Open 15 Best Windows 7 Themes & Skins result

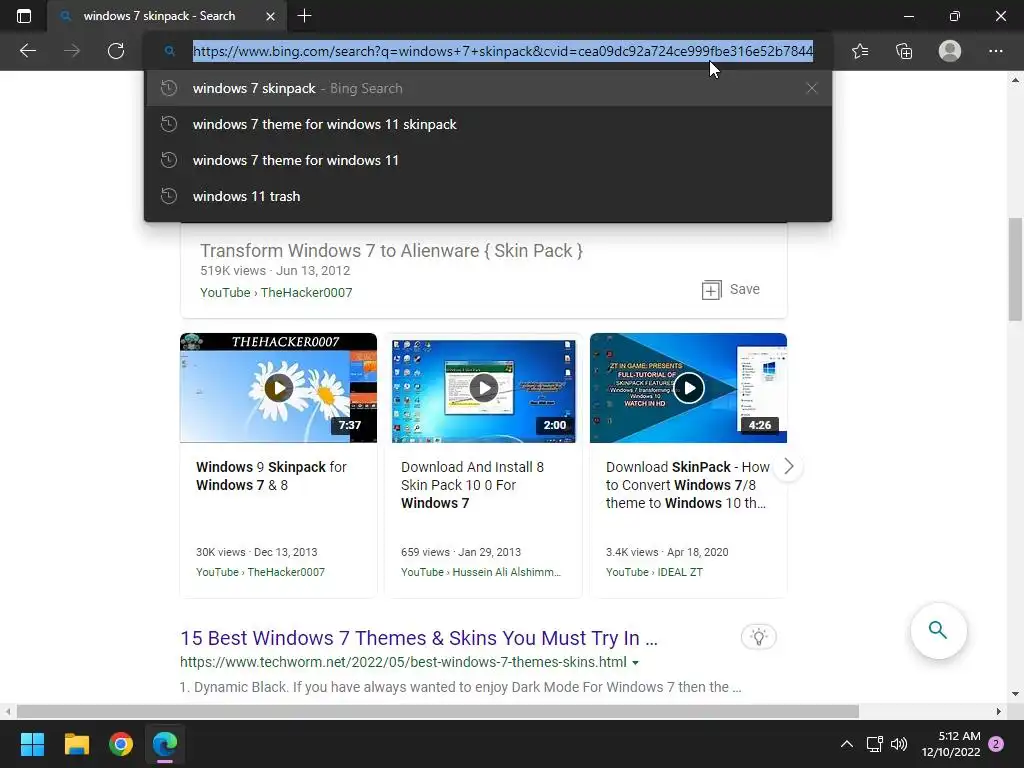[x=419, y=638]
